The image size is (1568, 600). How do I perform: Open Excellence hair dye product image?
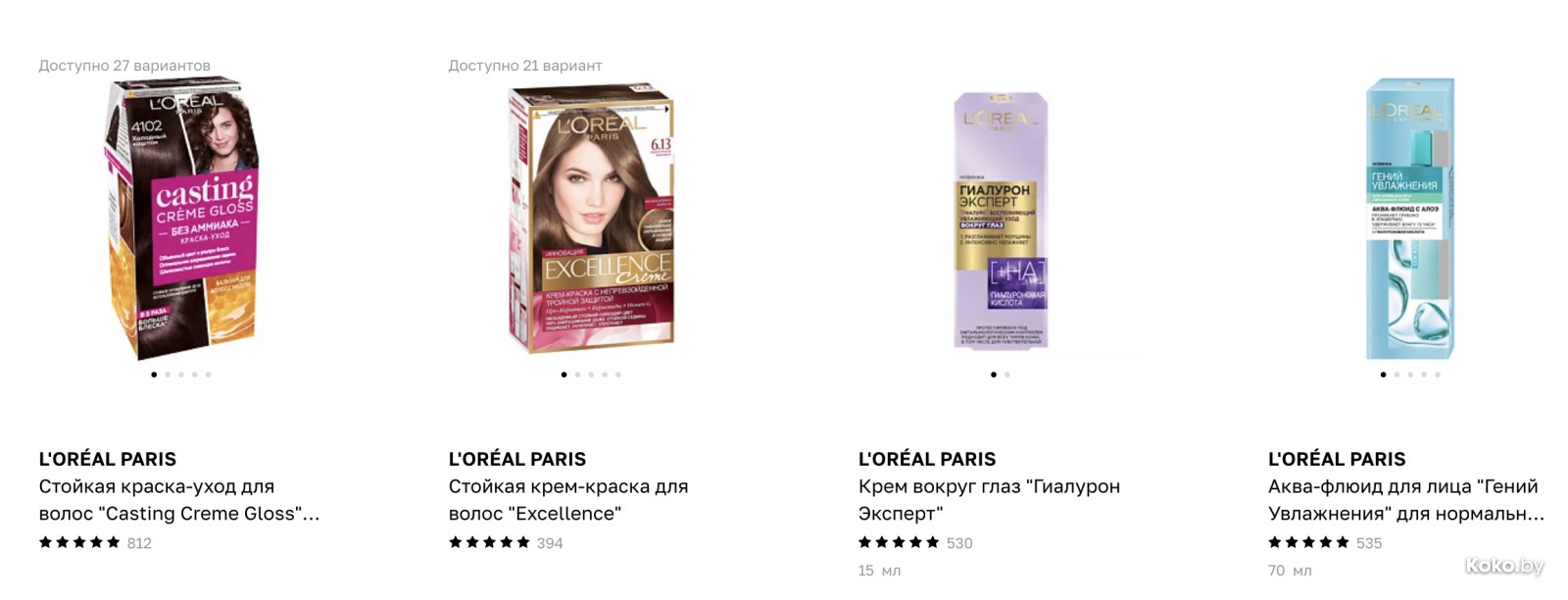pos(591,219)
